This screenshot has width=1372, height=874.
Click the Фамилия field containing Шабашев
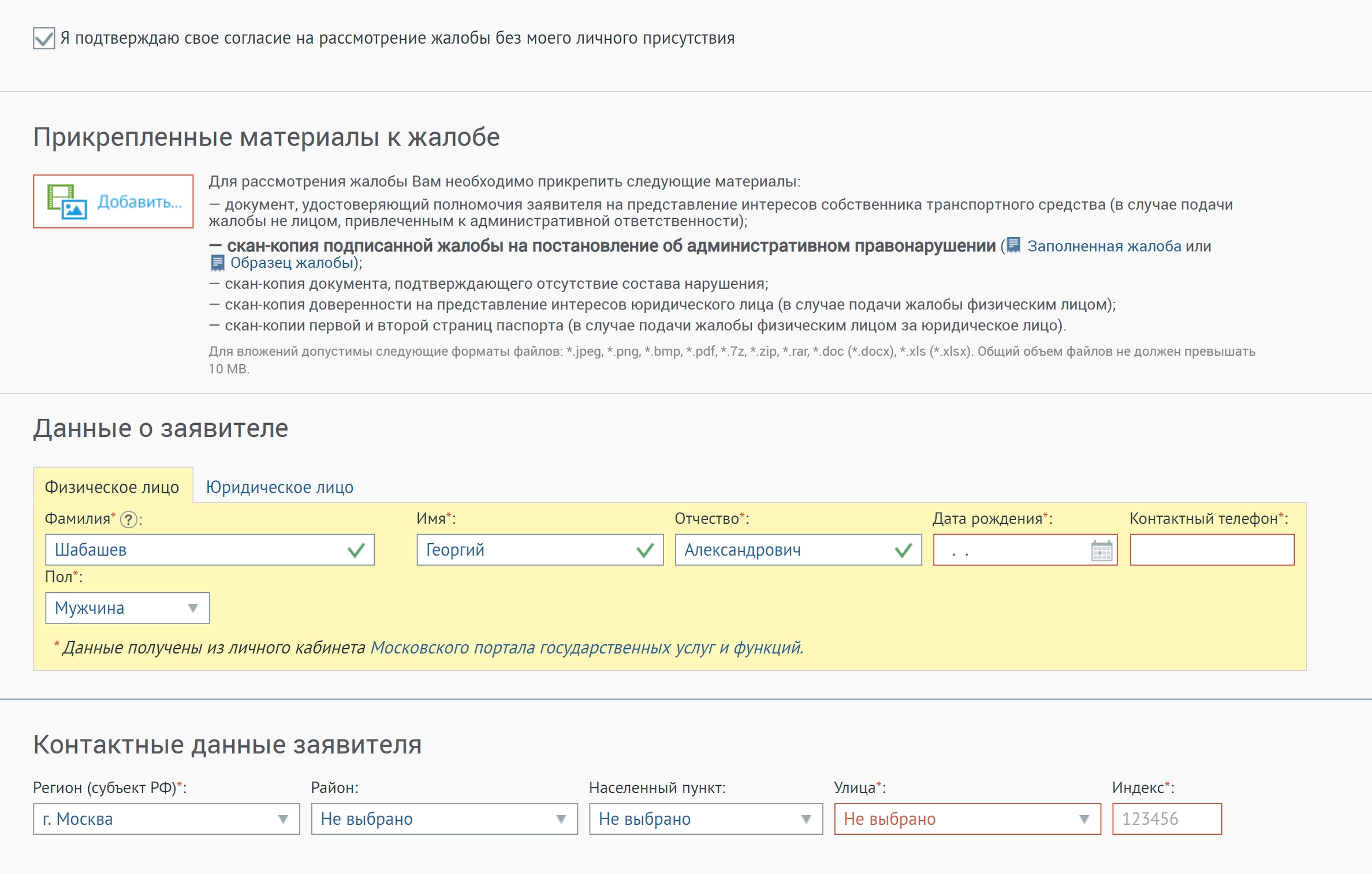[x=210, y=550]
